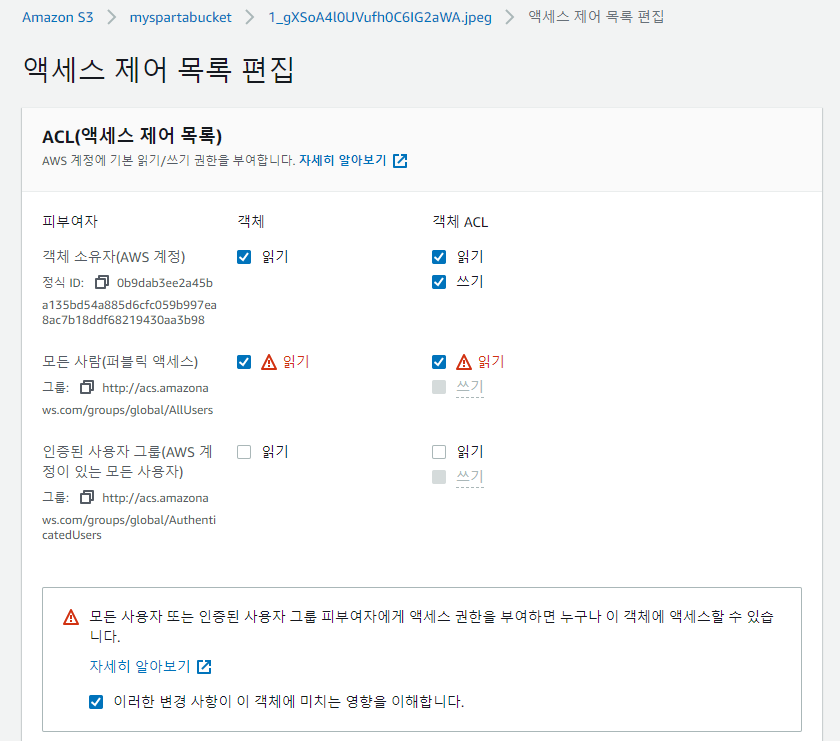Click '모든 사람(퍼블릭 액세스)' grantee label
840x741 pixels.
point(120,362)
